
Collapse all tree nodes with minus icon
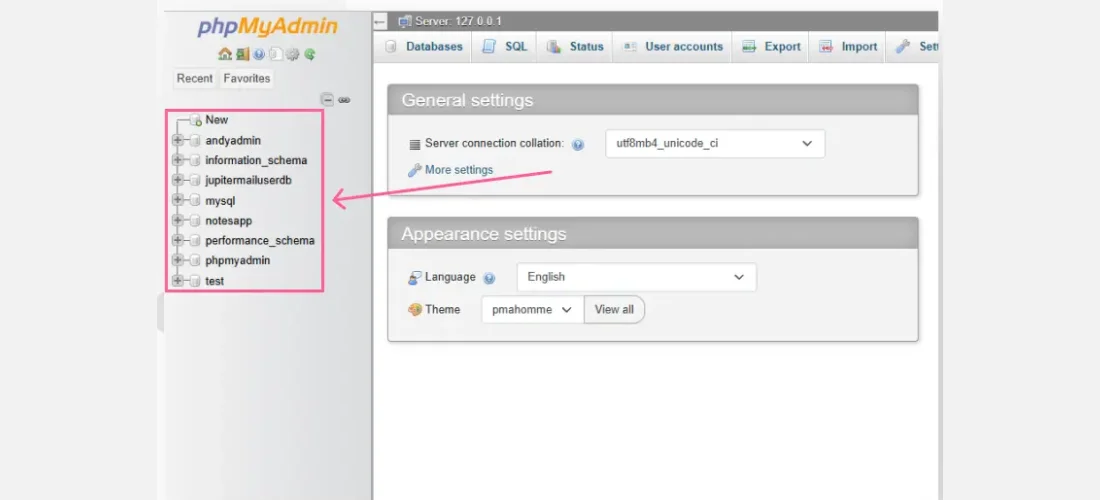327,100
